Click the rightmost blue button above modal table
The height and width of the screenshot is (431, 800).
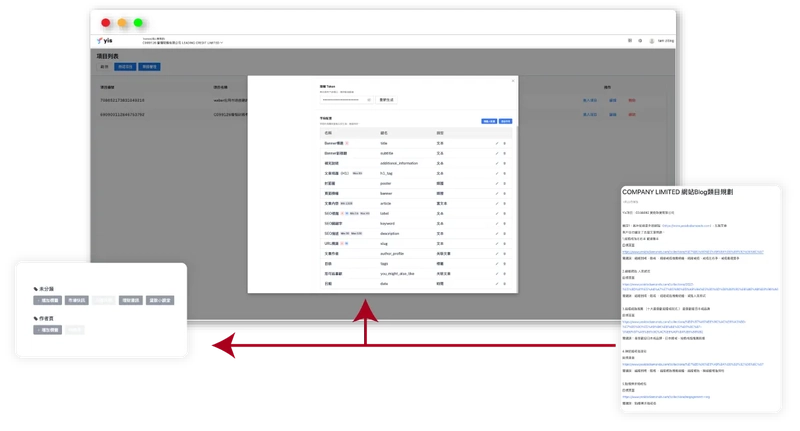click(505, 121)
